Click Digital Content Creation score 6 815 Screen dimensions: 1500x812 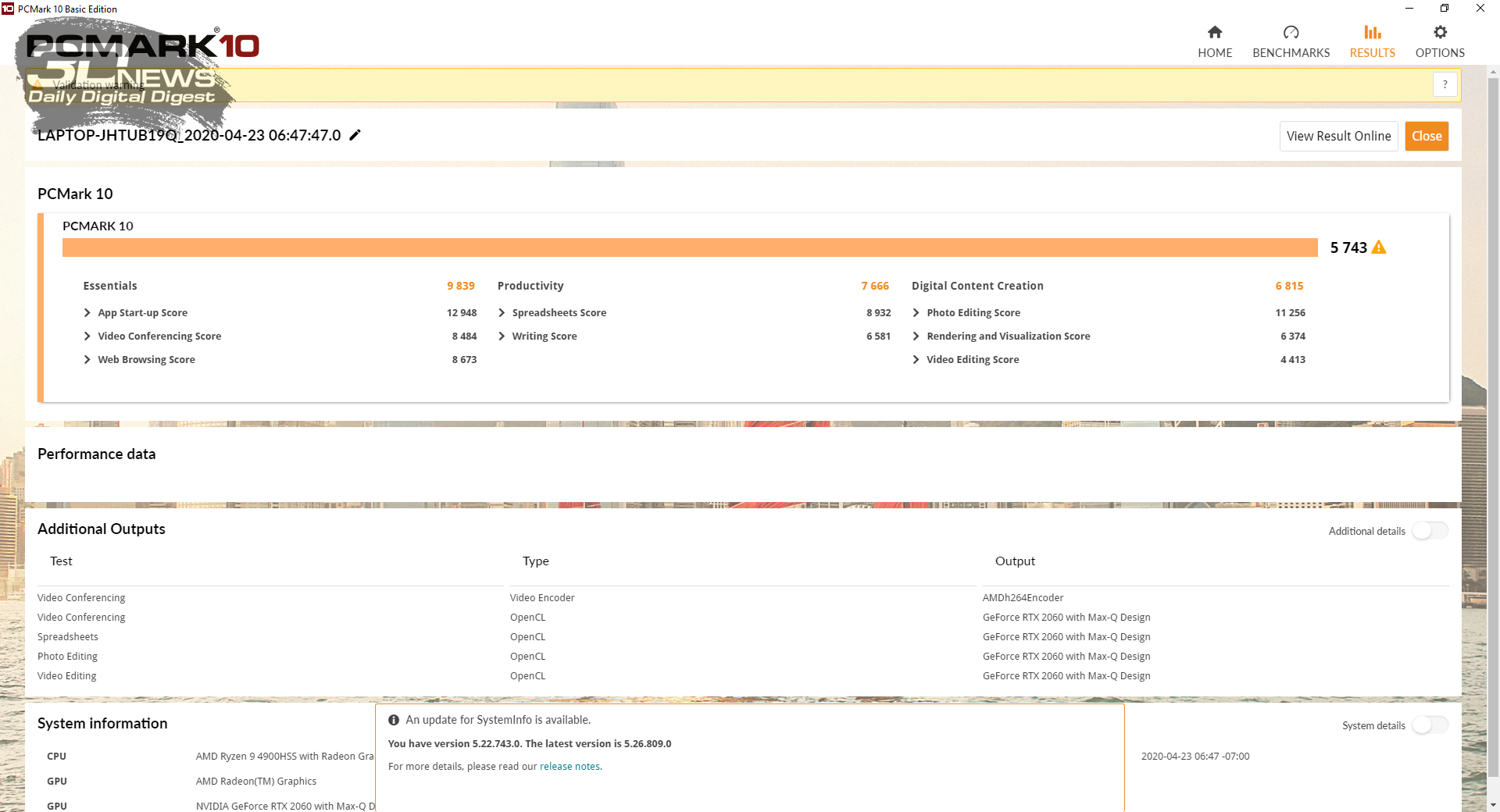click(1289, 287)
